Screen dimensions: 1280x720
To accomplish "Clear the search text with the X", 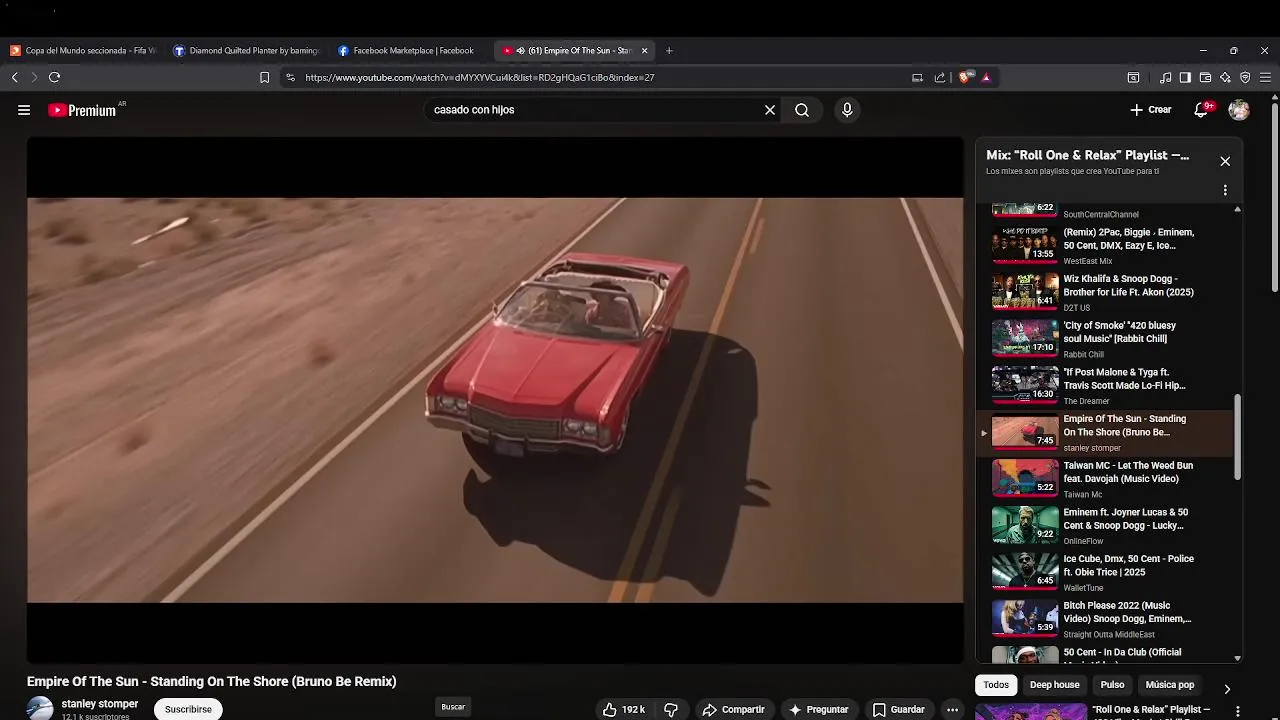I will click(770, 110).
